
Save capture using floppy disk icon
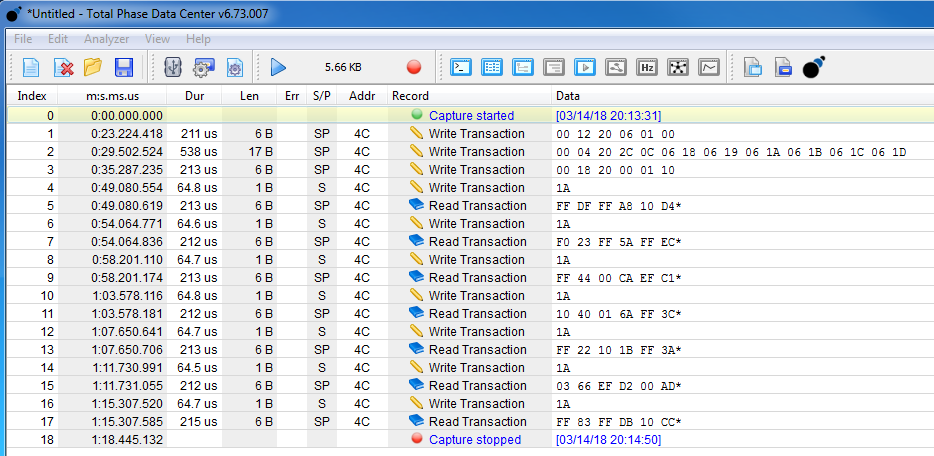click(x=124, y=67)
